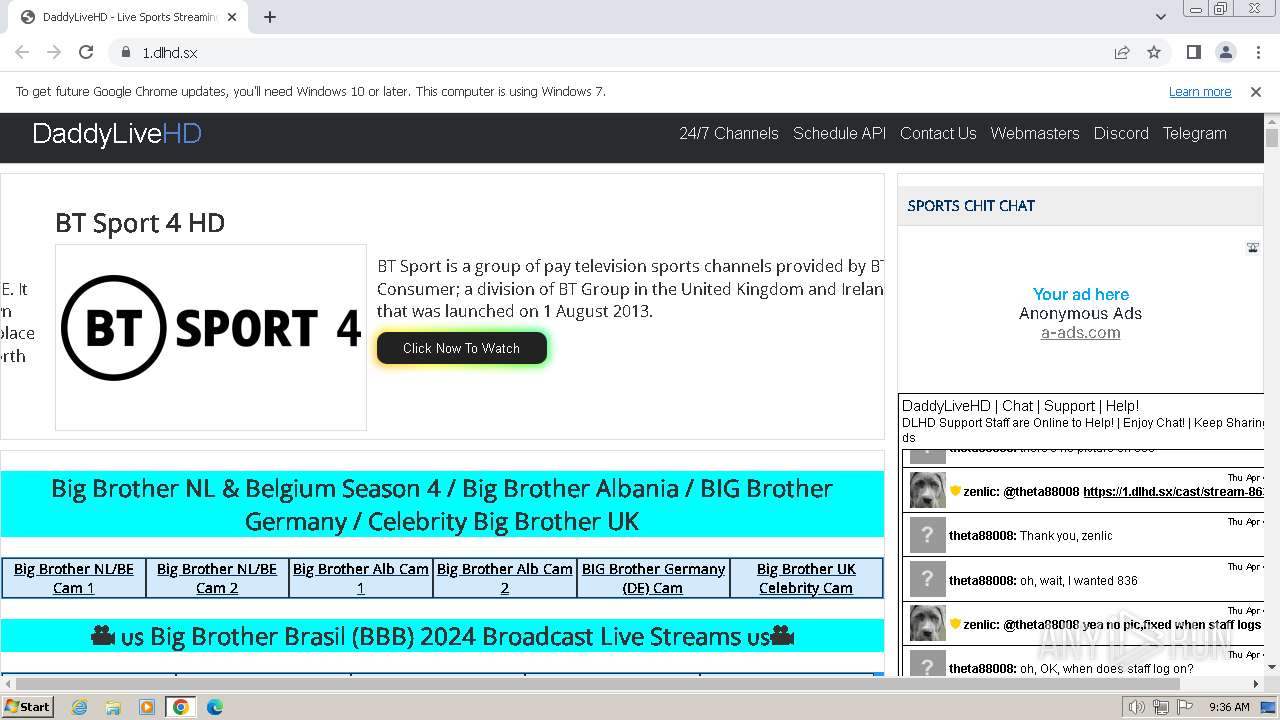Open Big Brother NL/BE Cam 1 link
Viewport: 1280px width, 720px height.
74,578
